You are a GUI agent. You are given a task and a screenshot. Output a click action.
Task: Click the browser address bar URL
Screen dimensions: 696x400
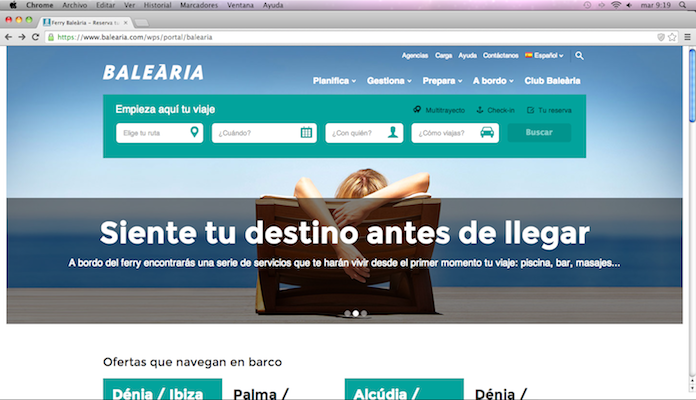click(135, 37)
